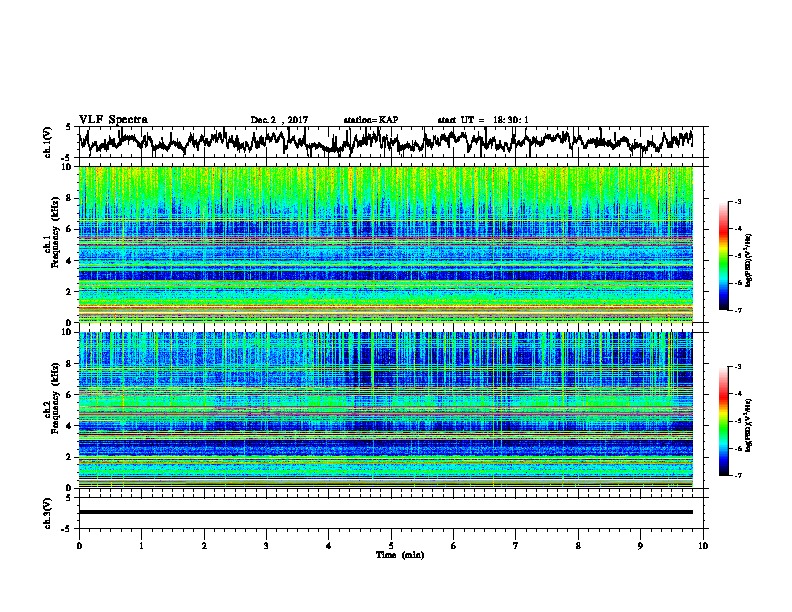The width and height of the screenshot is (792, 612).
Task: Click the ch.1 spectrogram "6" kHz tick label
Action: coord(71,229)
